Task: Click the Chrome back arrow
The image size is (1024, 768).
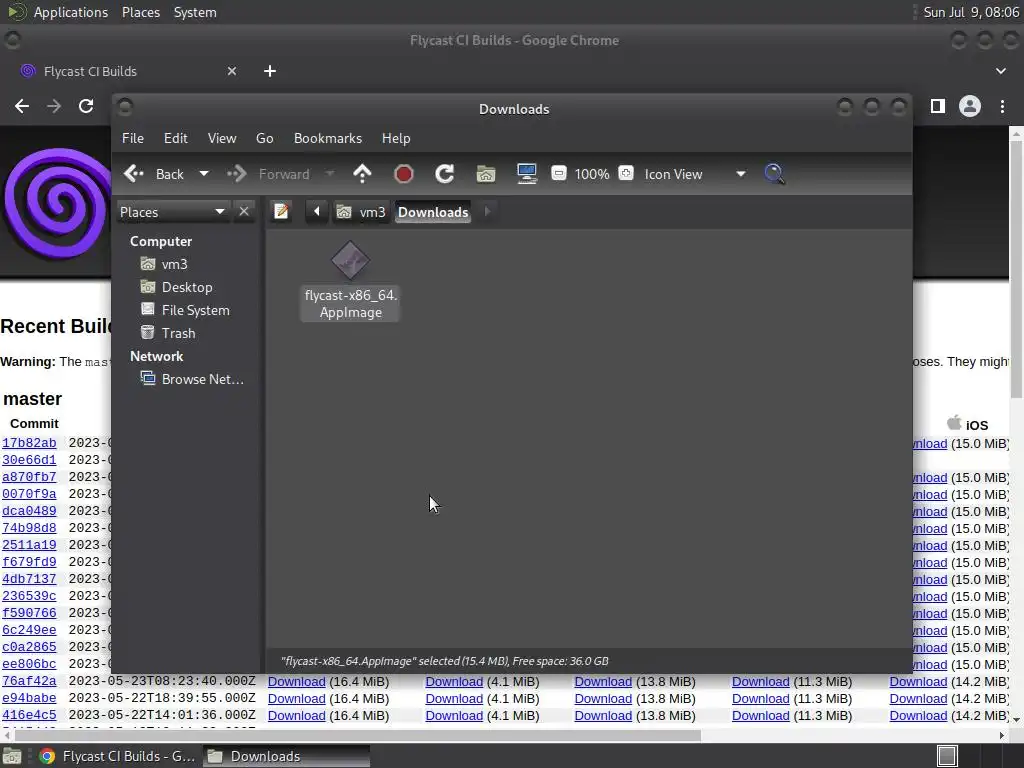Action: click(22, 106)
